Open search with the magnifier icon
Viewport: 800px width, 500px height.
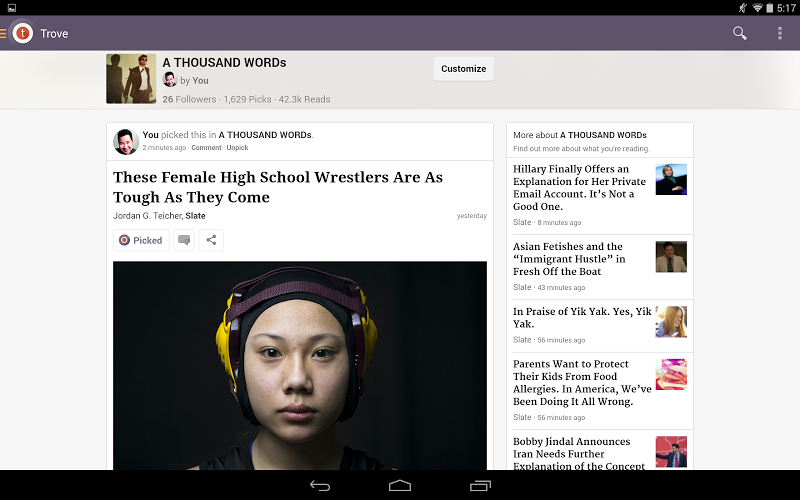[x=739, y=33]
